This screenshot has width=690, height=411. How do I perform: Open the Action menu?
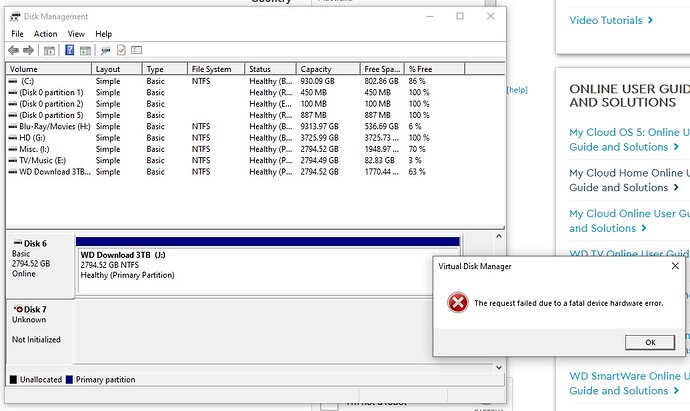click(45, 34)
